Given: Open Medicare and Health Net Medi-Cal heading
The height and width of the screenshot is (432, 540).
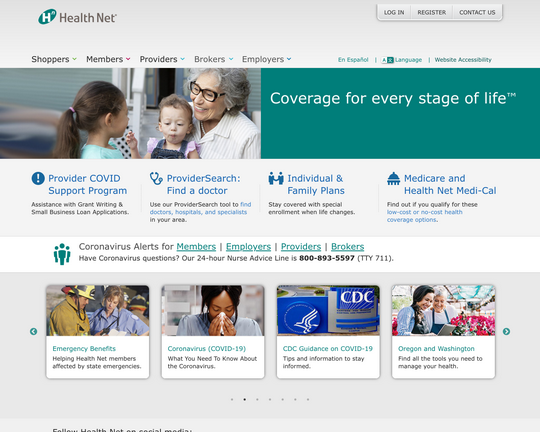Looking at the screenshot, I should click(x=450, y=184).
